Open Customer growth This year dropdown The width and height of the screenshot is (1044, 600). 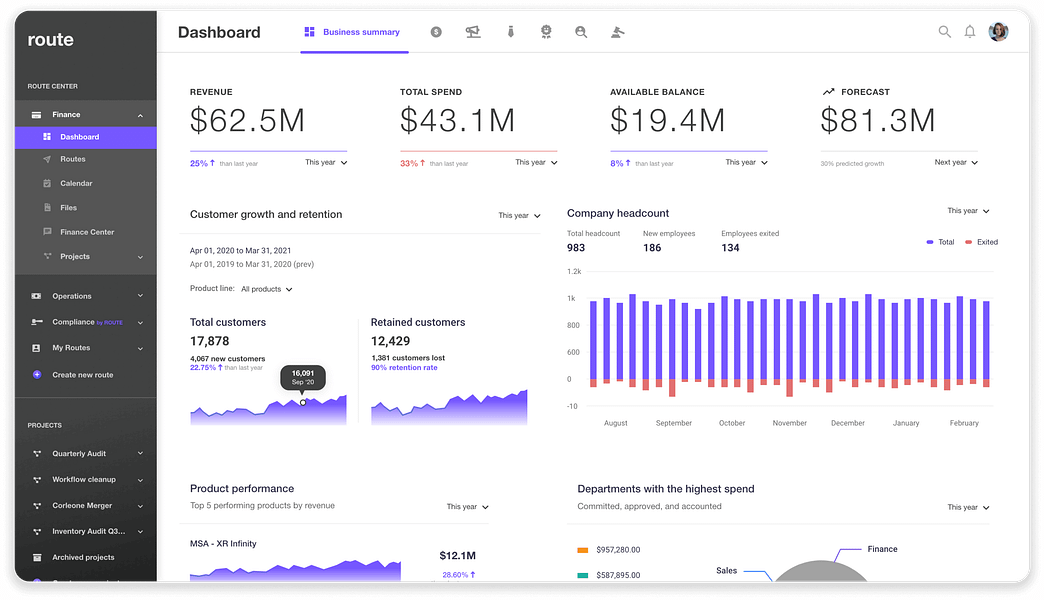519,216
